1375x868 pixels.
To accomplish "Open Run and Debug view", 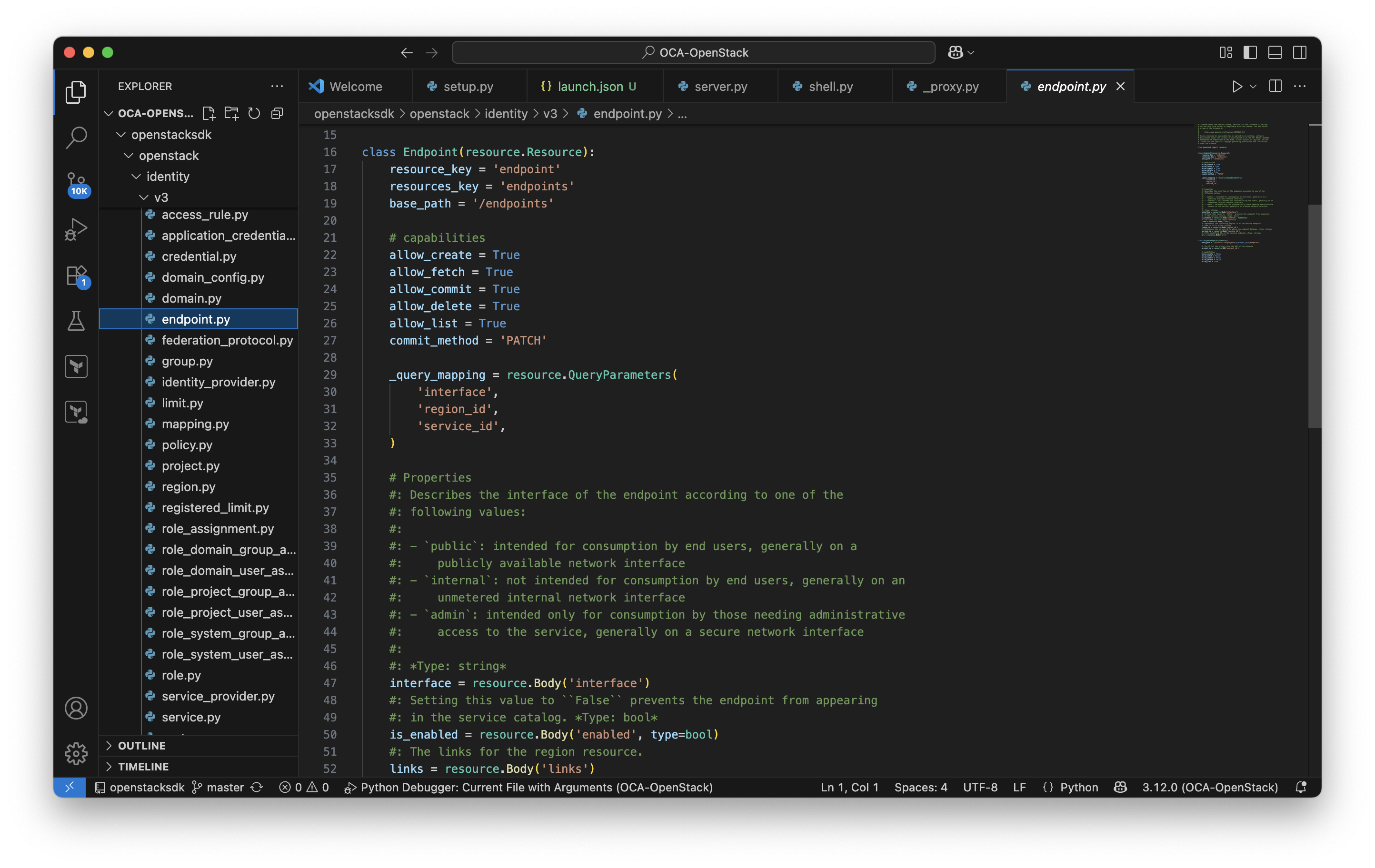I will (76, 229).
